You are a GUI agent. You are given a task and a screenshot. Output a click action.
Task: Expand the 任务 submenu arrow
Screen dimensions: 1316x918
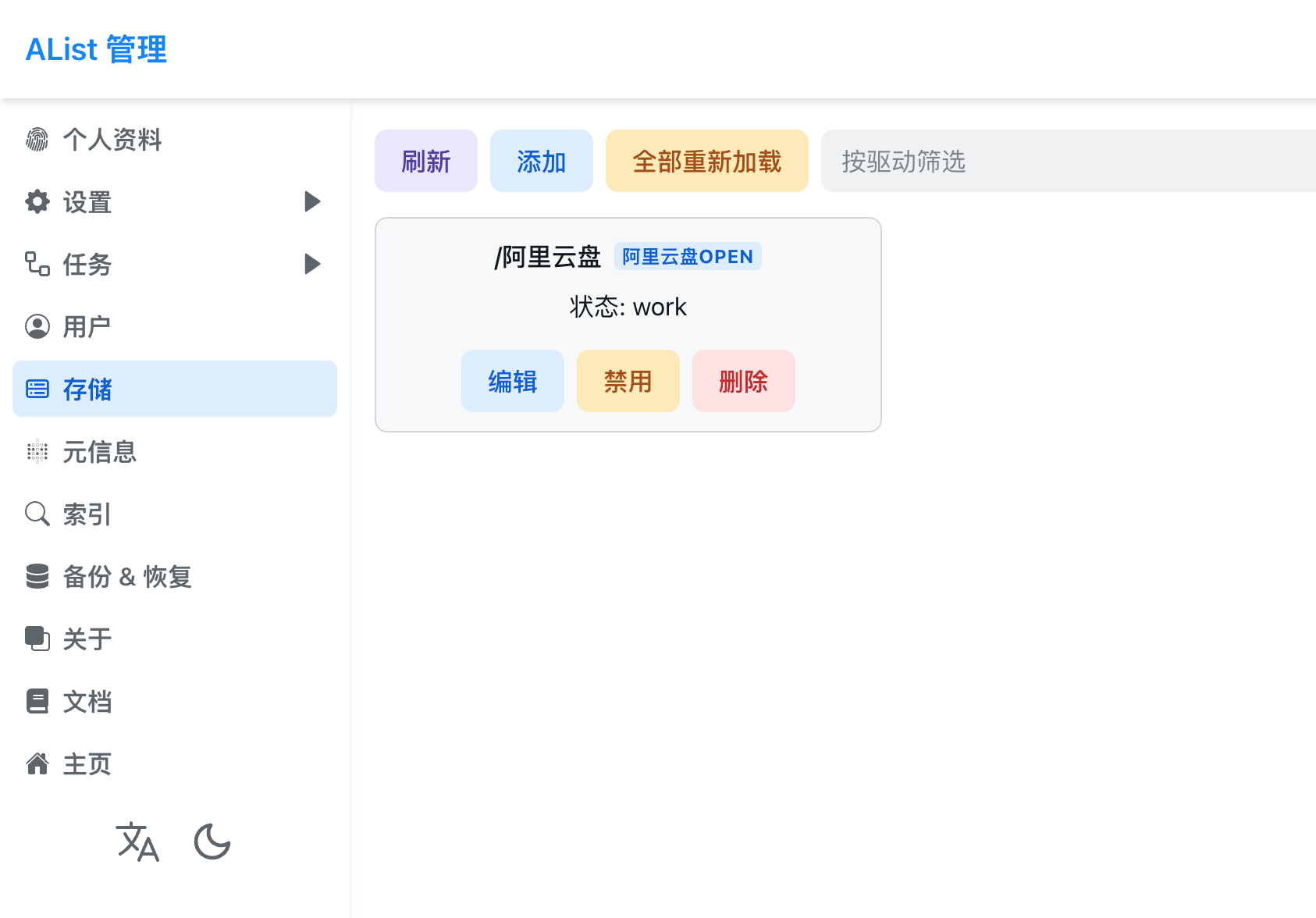[x=312, y=264]
